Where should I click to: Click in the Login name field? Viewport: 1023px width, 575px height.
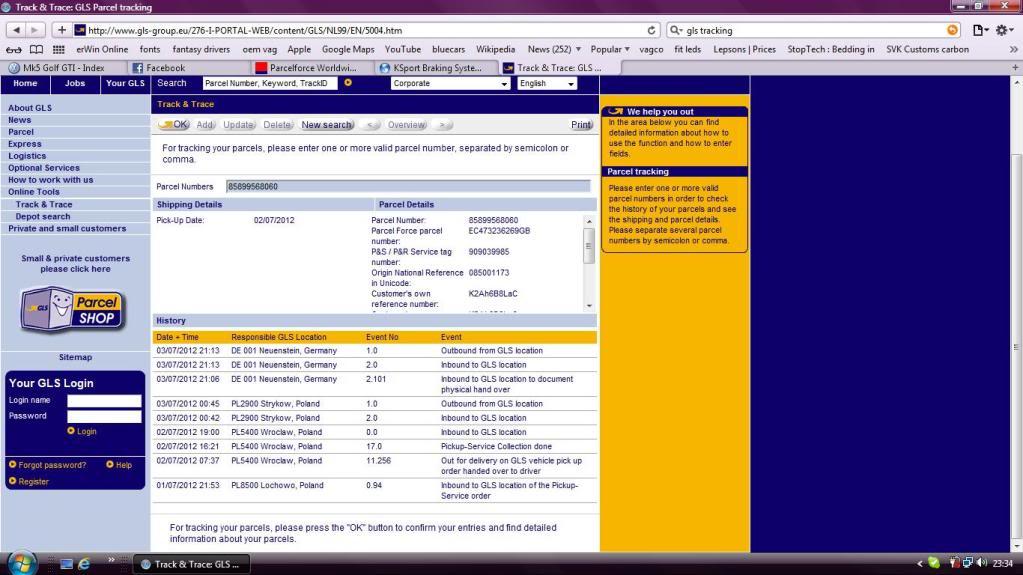(104, 401)
